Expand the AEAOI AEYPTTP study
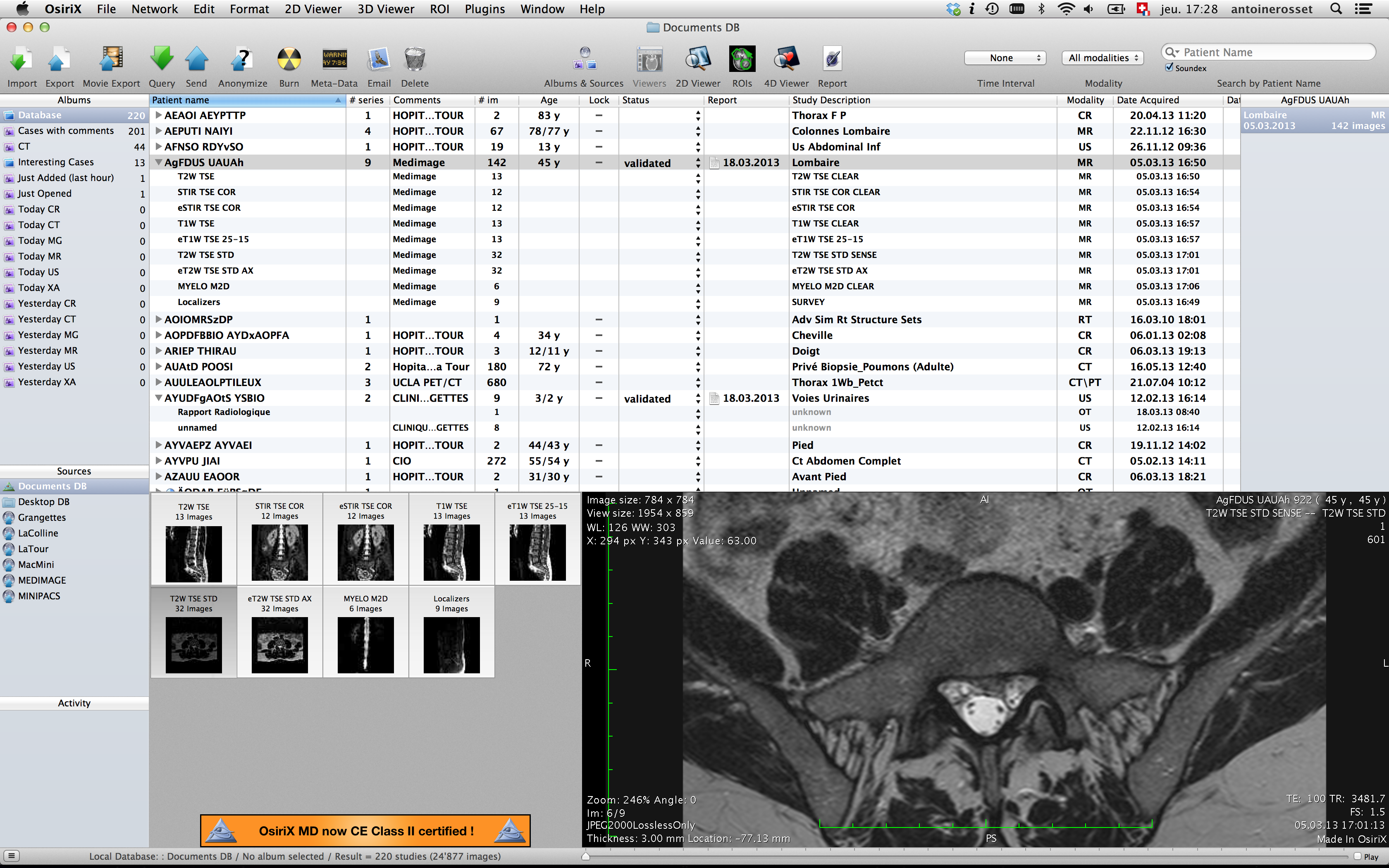Viewport: 1389px width, 868px height. point(158,115)
